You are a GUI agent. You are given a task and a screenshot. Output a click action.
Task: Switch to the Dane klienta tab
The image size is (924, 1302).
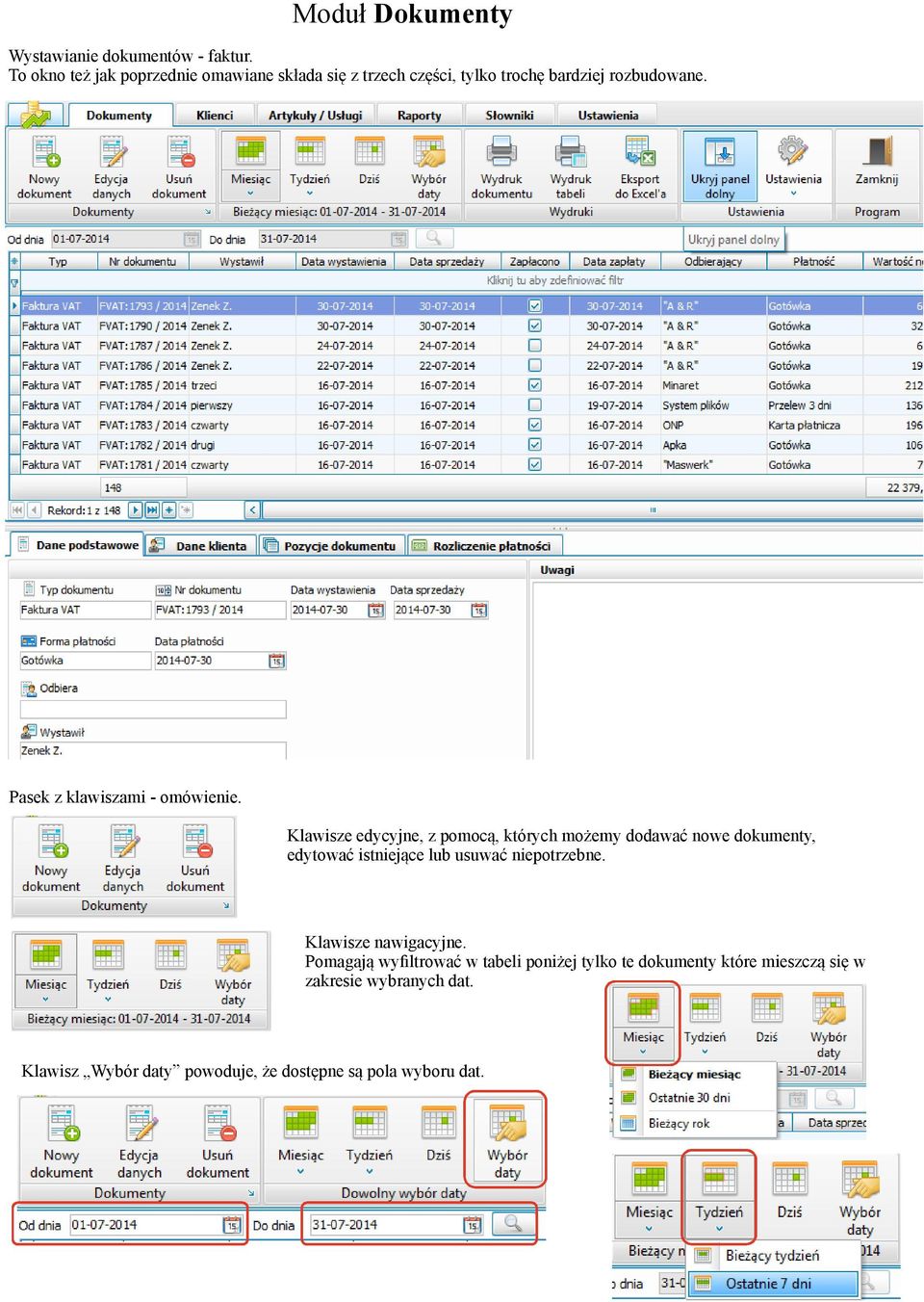pyautogui.click(x=201, y=546)
